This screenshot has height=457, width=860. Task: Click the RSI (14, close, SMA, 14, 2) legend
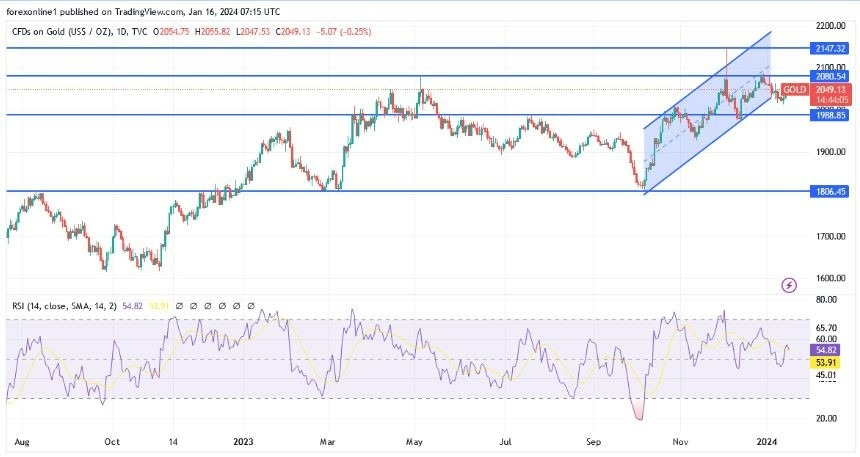click(64, 306)
